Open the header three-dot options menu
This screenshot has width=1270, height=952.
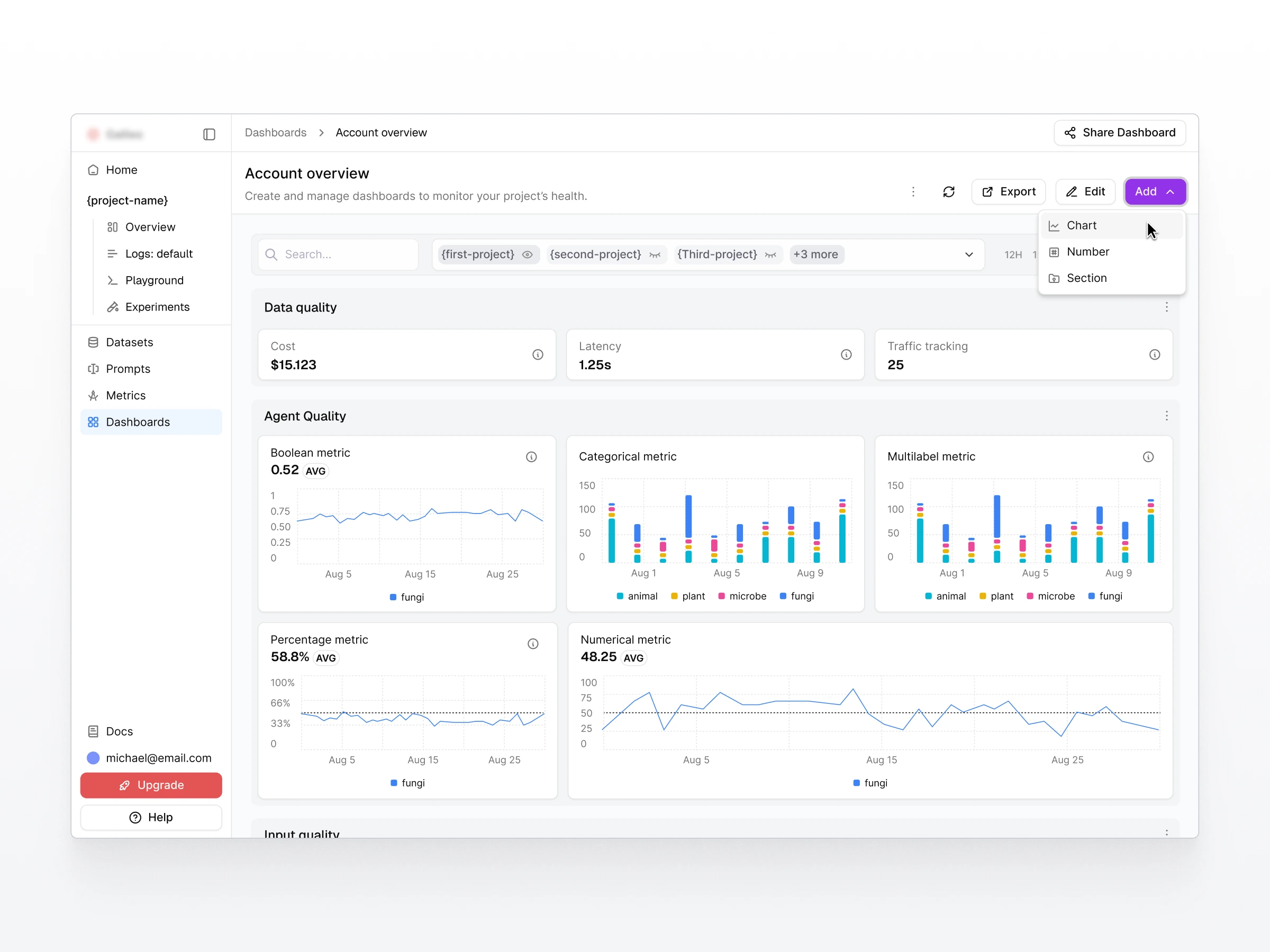click(913, 191)
